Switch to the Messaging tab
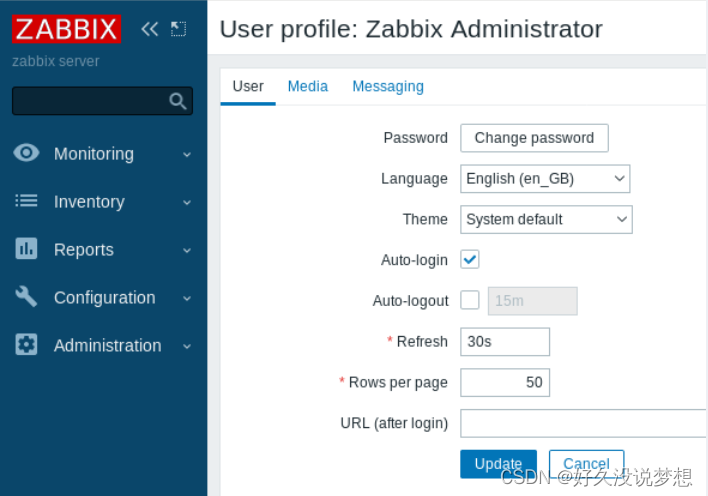 388,86
